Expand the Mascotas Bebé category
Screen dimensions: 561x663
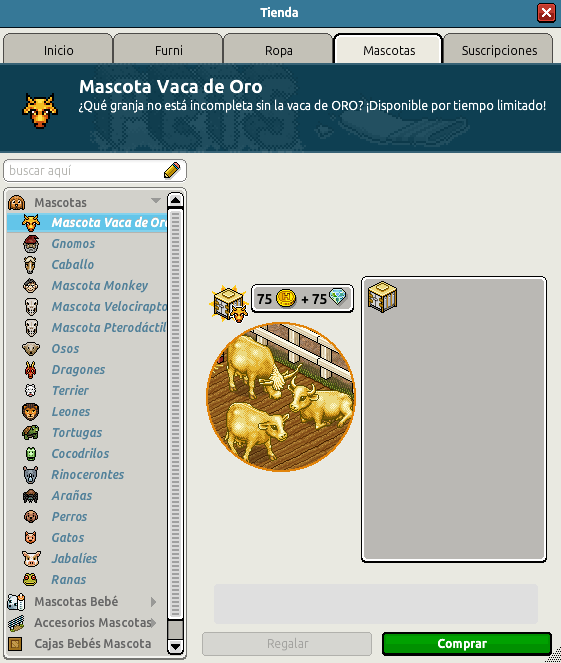[x=153, y=602]
